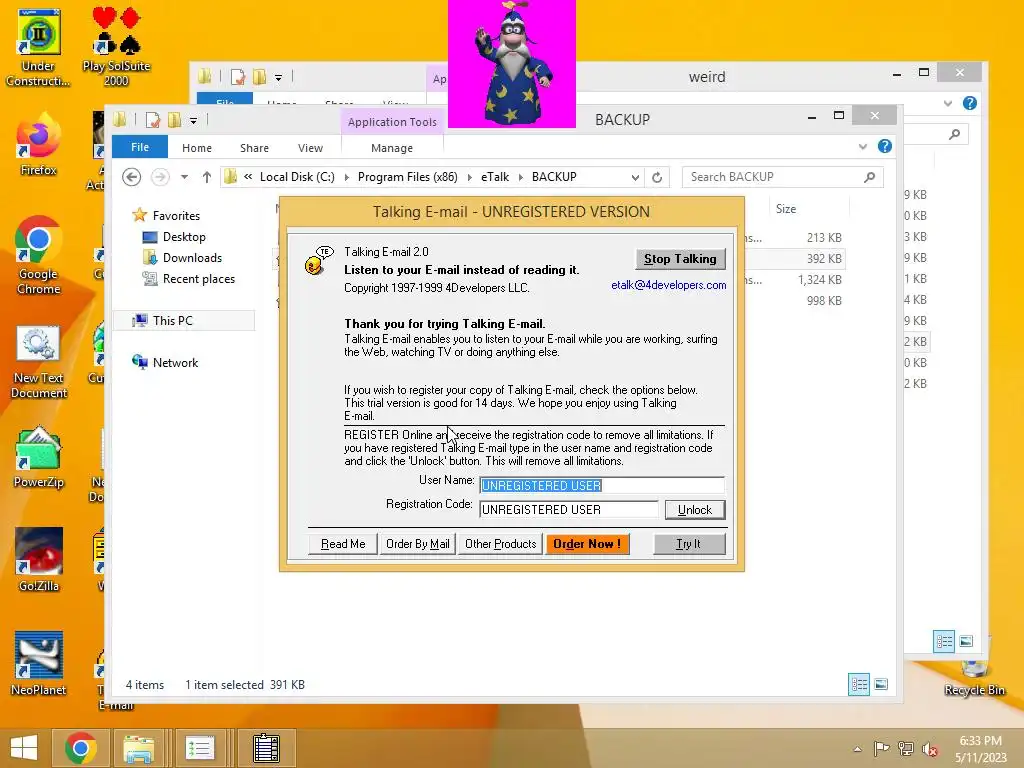Focus the Registration Code input field

coord(568,509)
